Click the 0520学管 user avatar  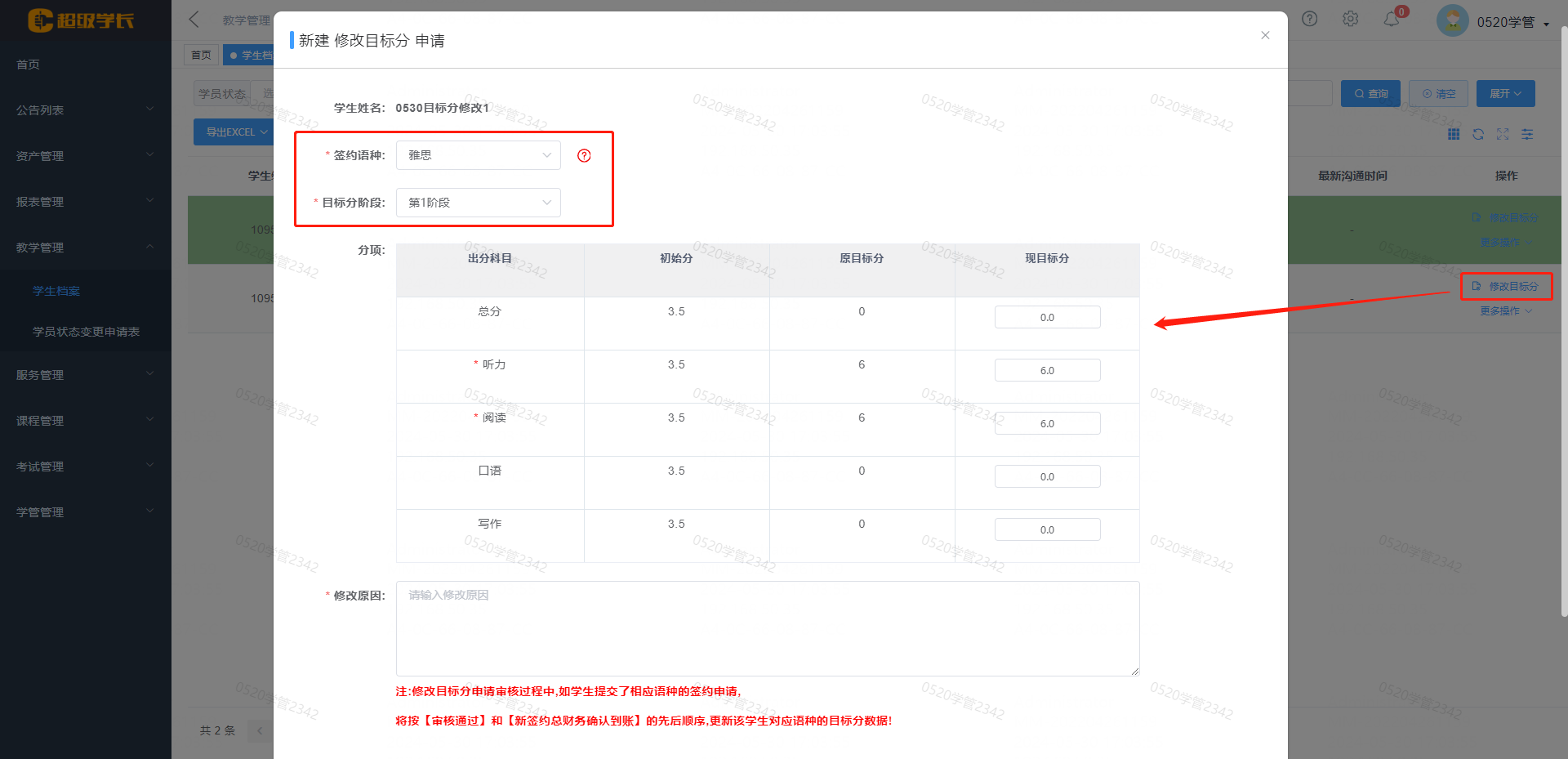coord(1453,21)
